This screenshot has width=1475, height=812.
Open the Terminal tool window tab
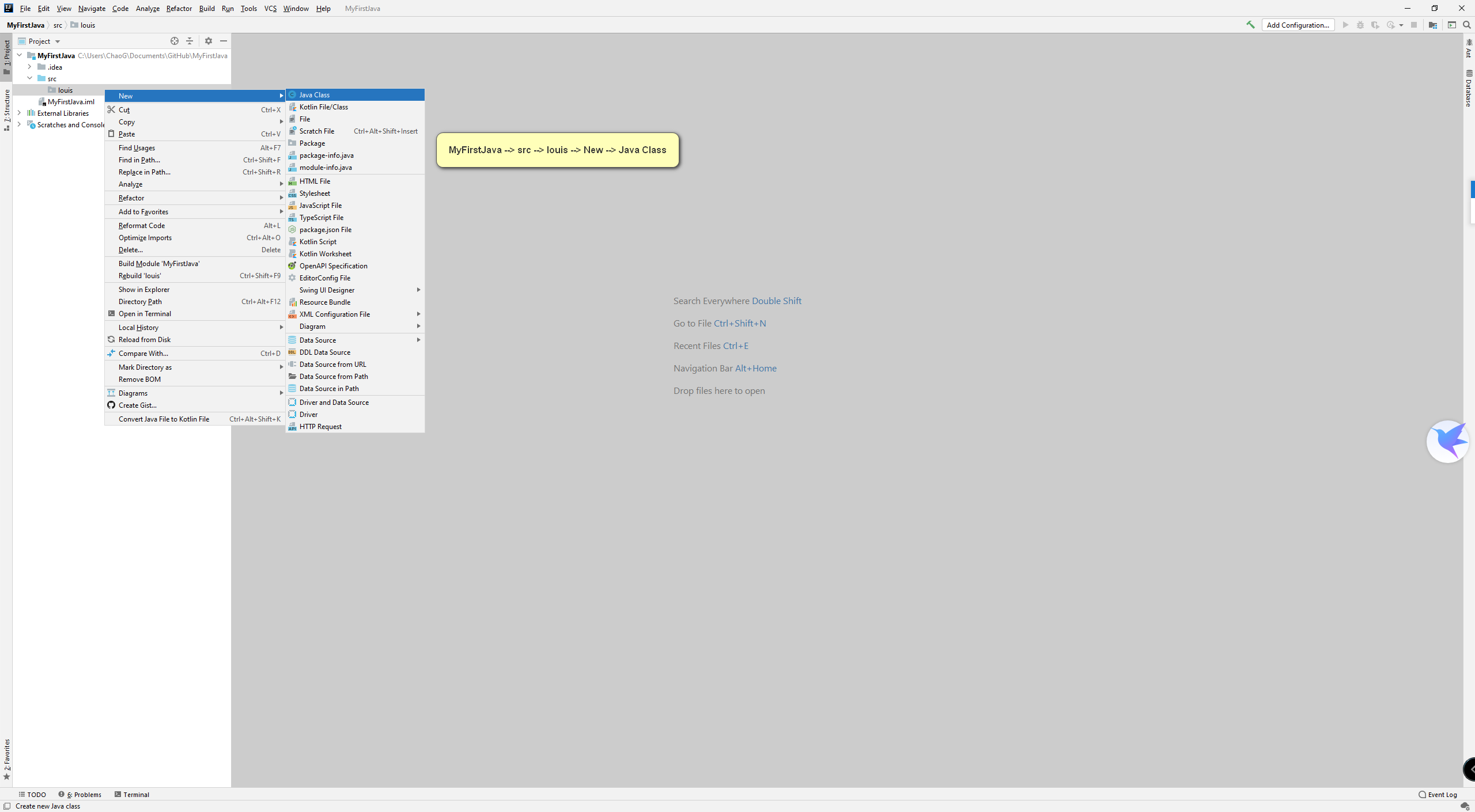[132, 794]
